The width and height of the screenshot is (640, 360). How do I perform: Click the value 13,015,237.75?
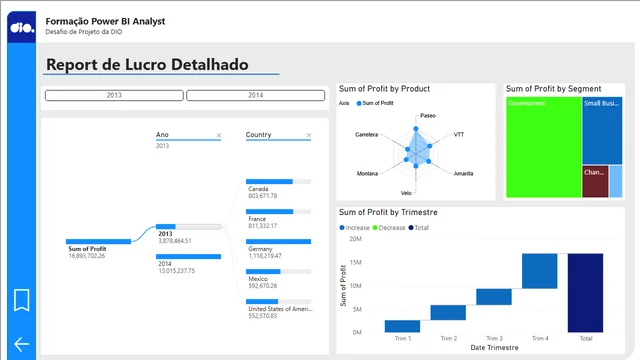click(x=177, y=271)
